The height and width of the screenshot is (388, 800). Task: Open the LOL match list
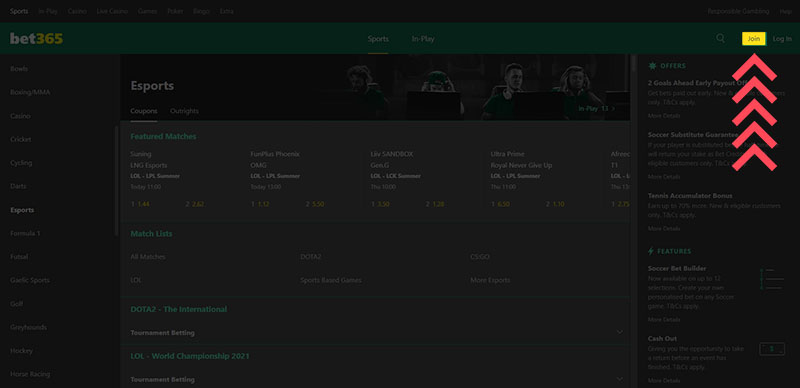[136, 280]
